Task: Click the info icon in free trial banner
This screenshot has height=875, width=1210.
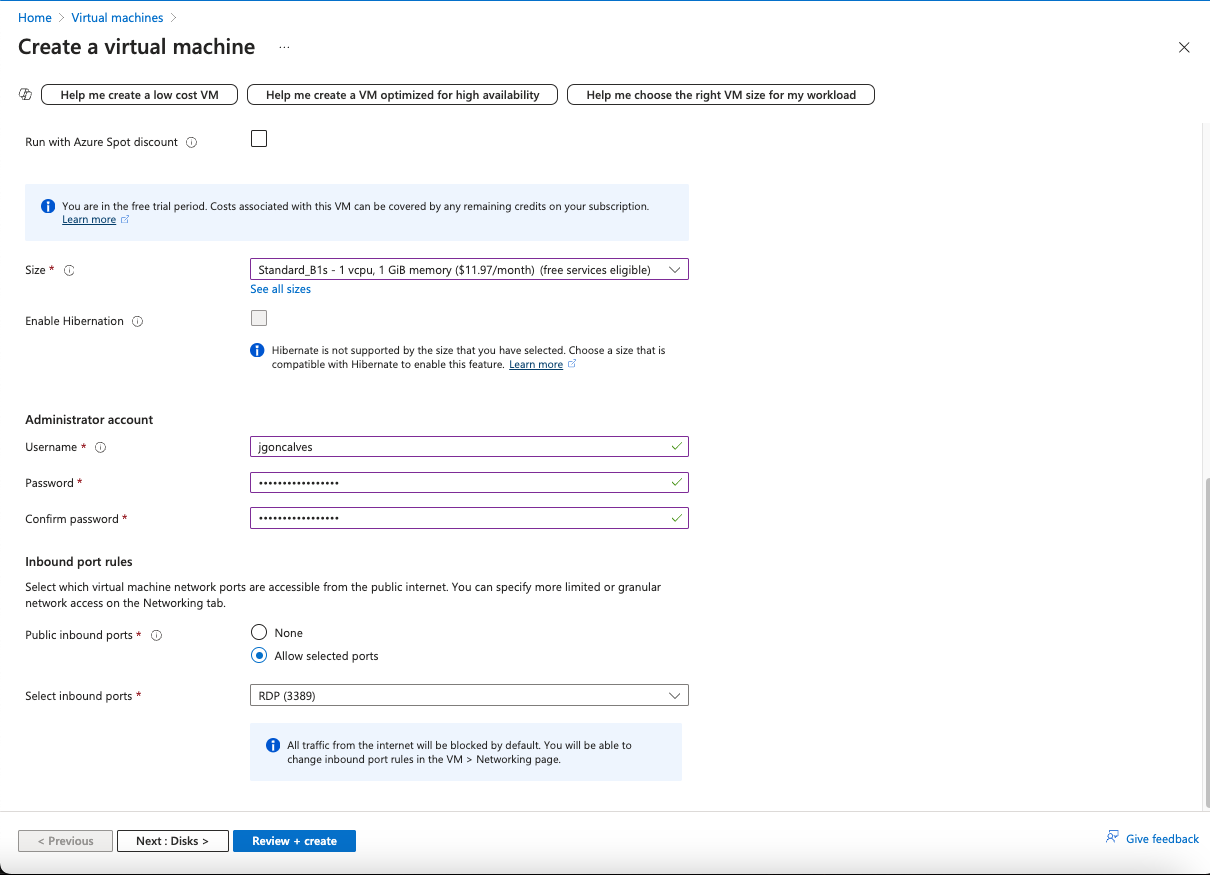Action: tap(47, 206)
